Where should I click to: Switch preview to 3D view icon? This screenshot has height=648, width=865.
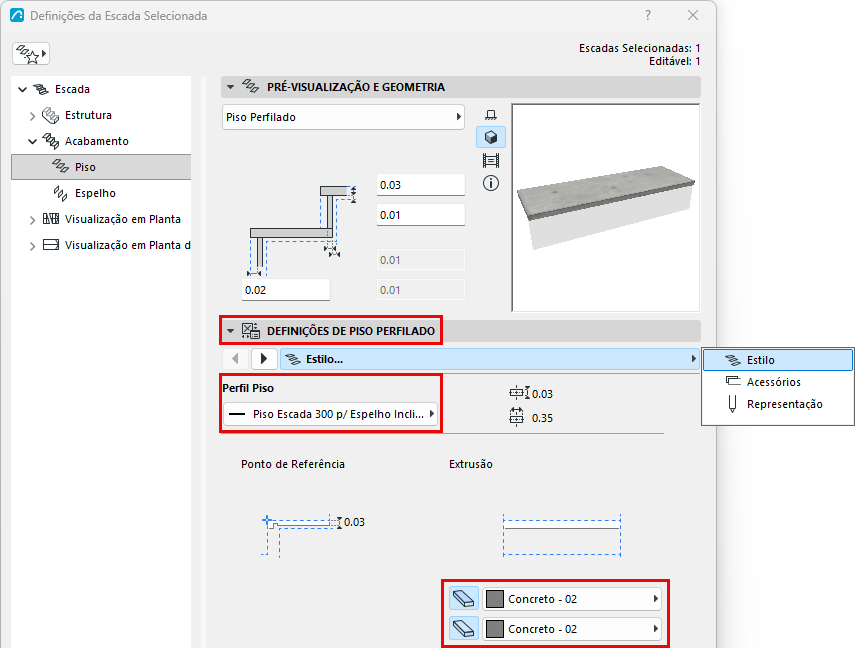point(490,137)
